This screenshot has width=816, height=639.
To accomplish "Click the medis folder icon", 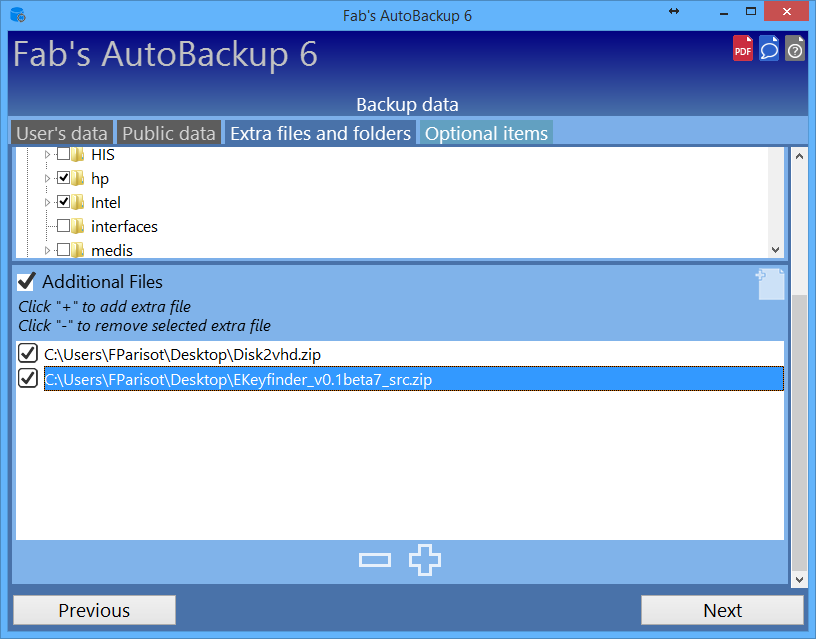I will tap(78, 250).
